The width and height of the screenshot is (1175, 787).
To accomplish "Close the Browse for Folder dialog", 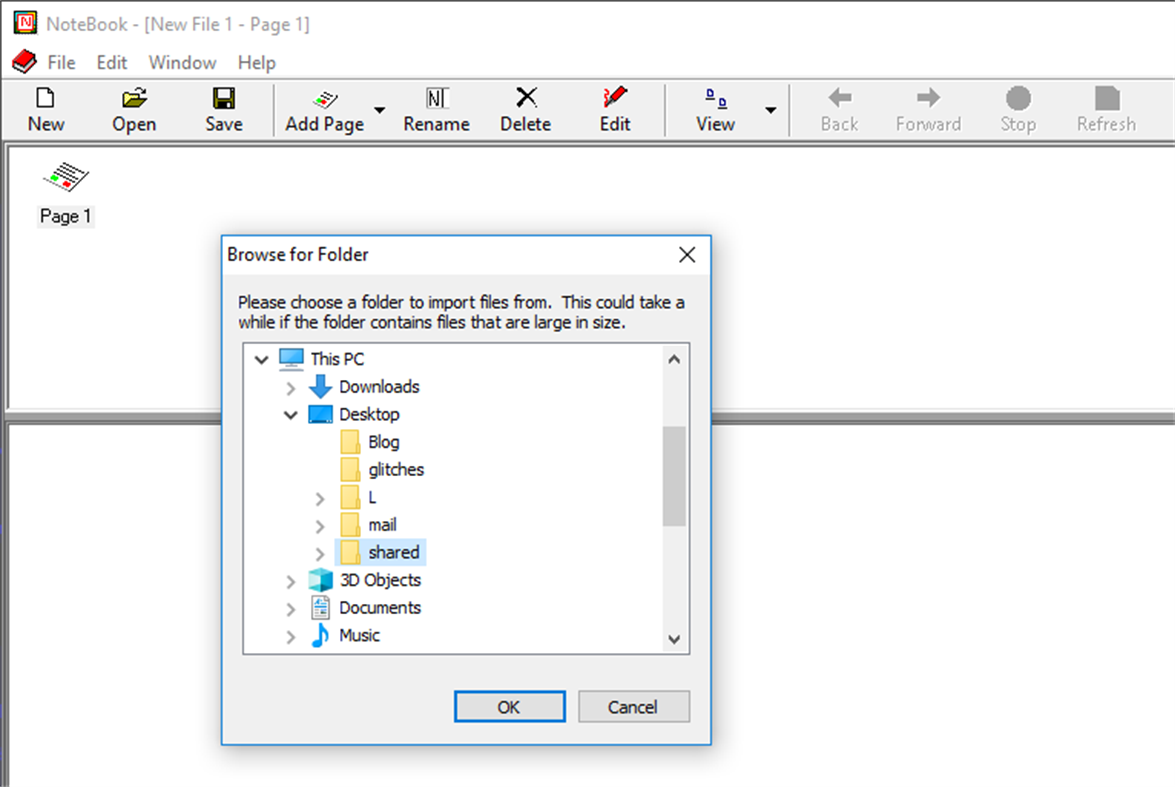I will coord(687,255).
